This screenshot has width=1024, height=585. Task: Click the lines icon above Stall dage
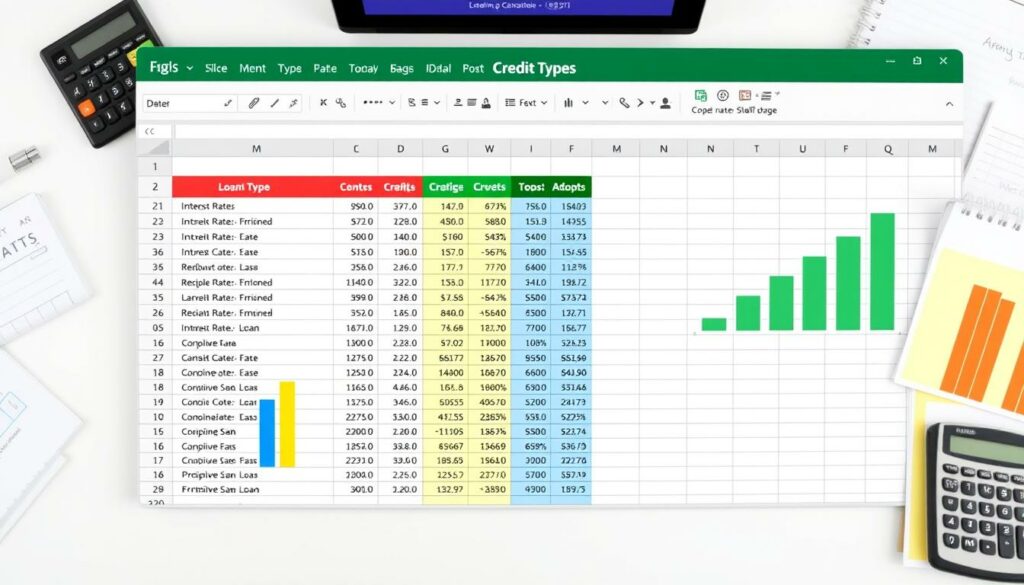766,95
